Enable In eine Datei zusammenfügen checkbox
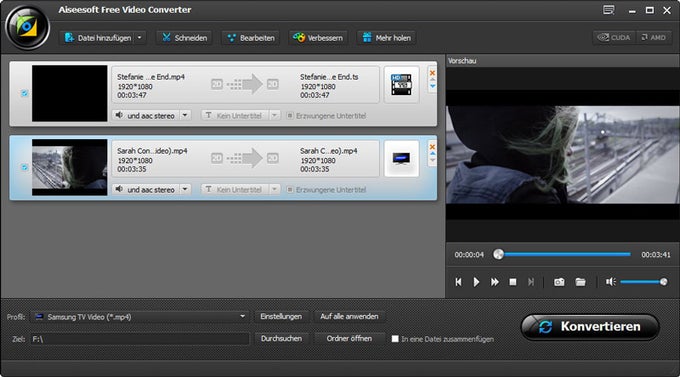Image resolution: width=680 pixels, height=377 pixels. [395, 339]
